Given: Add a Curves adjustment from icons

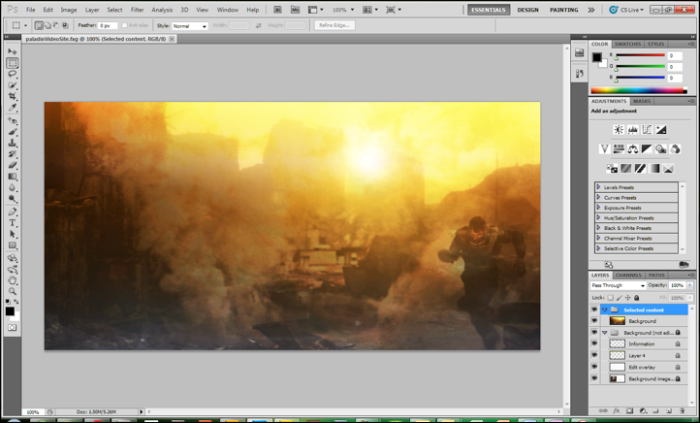Looking at the screenshot, I should [x=648, y=130].
